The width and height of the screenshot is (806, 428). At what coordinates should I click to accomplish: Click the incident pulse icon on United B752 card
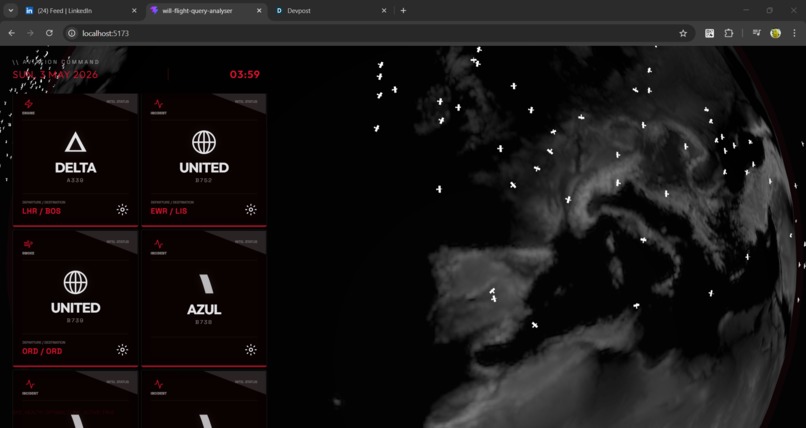(158, 104)
